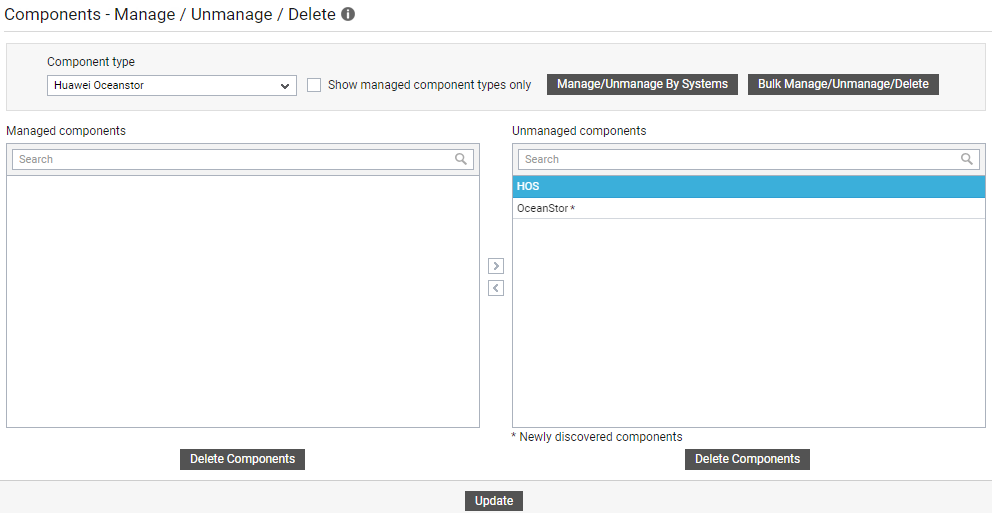992x513 pixels.
Task: Click the left arrow between component lists
Action: [x=496, y=288]
